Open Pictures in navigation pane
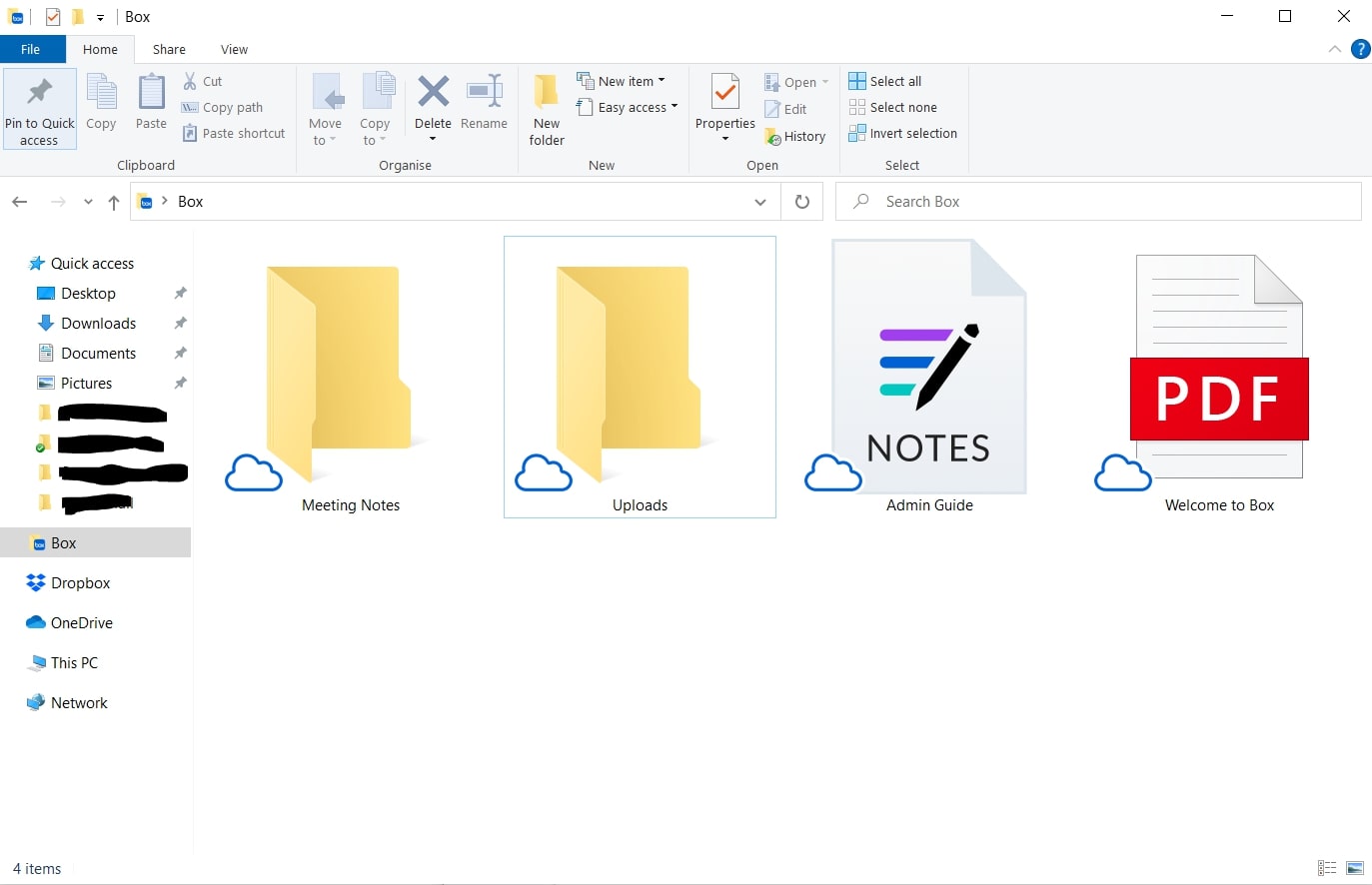Image resolution: width=1372 pixels, height=885 pixels. pyautogui.click(x=86, y=384)
